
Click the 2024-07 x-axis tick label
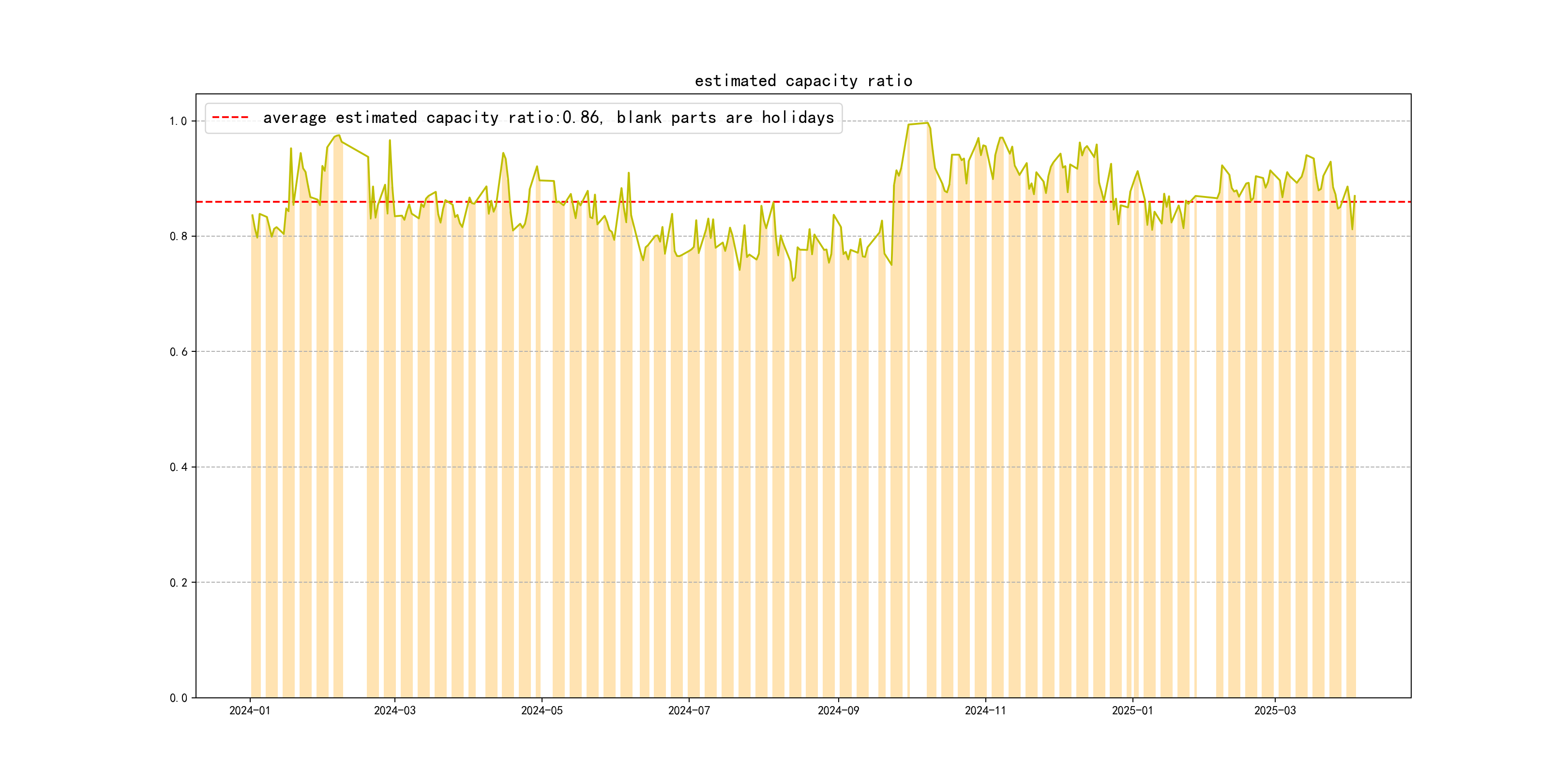pyautogui.click(x=689, y=710)
